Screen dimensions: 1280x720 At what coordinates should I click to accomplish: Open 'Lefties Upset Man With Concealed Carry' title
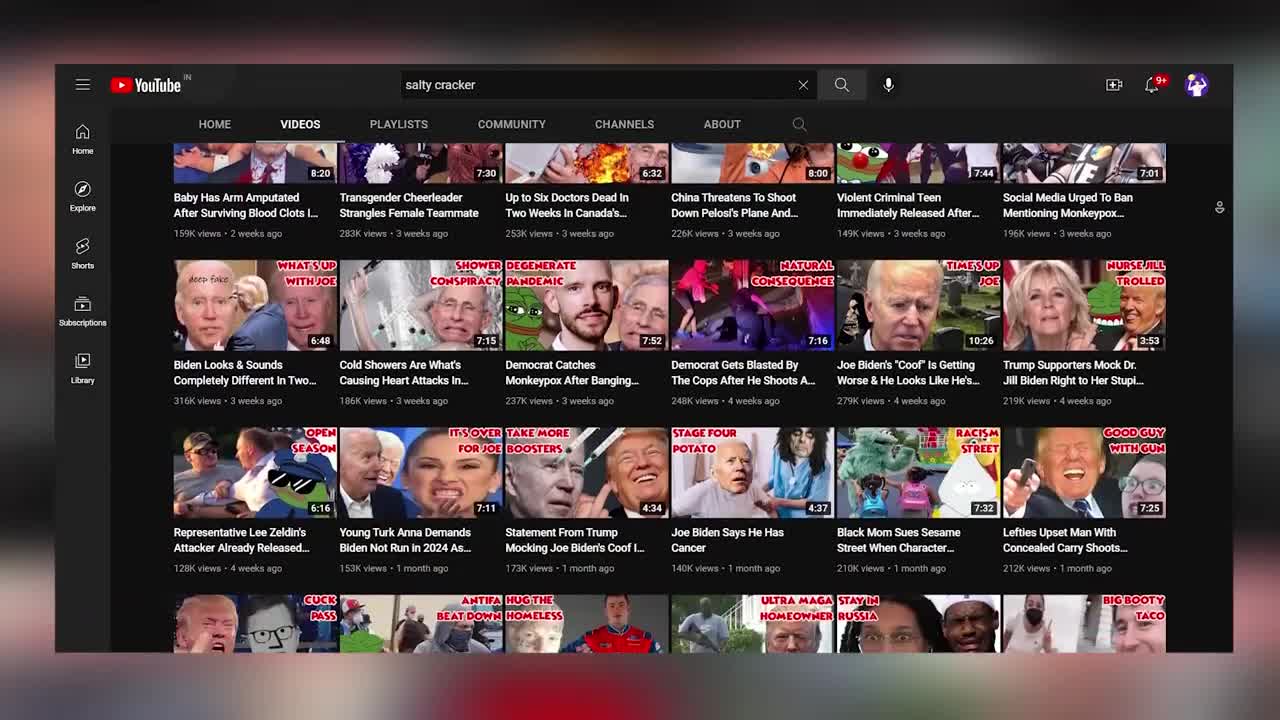pos(1065,540)
